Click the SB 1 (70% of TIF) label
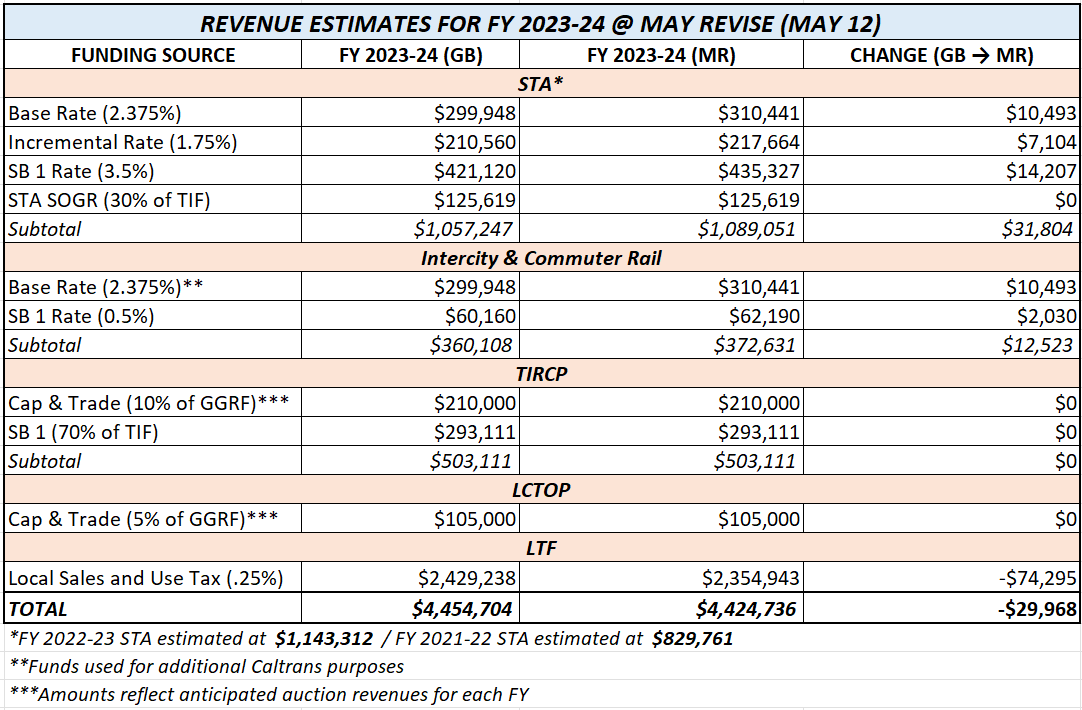Viewport: 1082px width, 710px height. pos(83,432)
